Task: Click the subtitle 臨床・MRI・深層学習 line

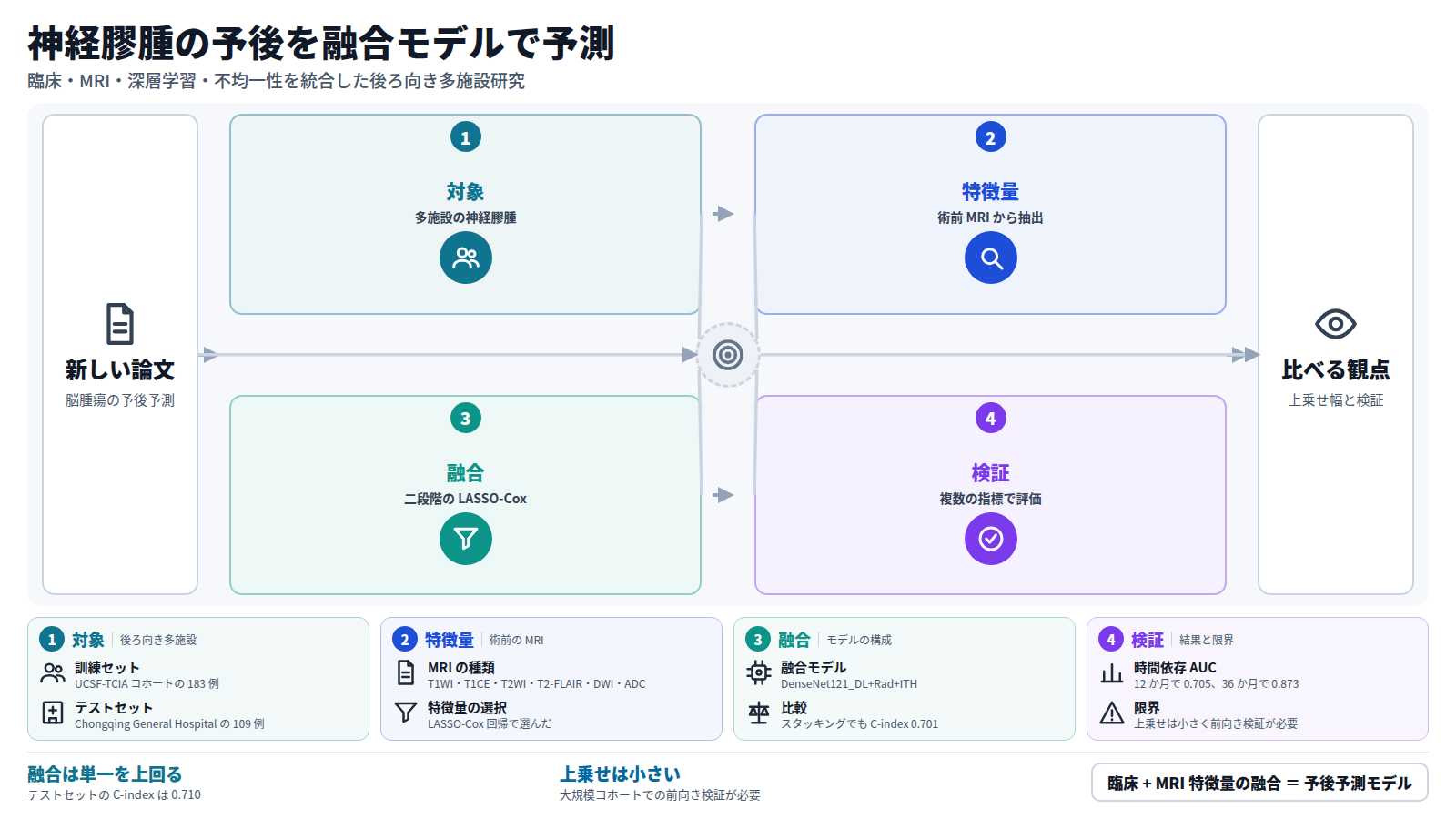Action: pyautogui.click(x=276, y=81)
